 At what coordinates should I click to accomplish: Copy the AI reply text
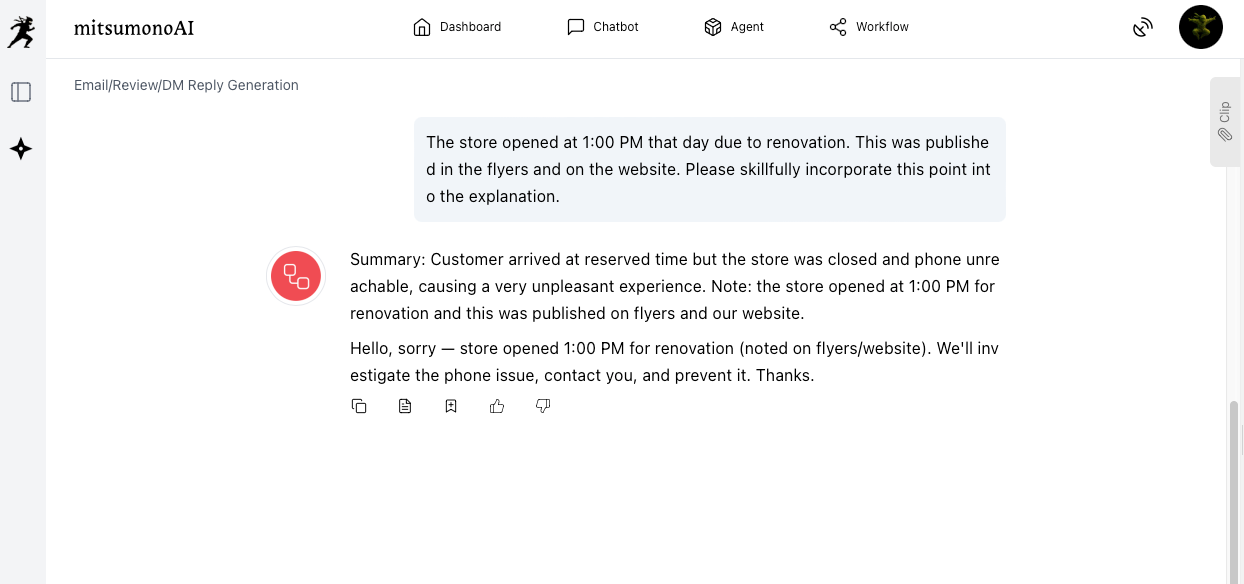tap(359, 406)
